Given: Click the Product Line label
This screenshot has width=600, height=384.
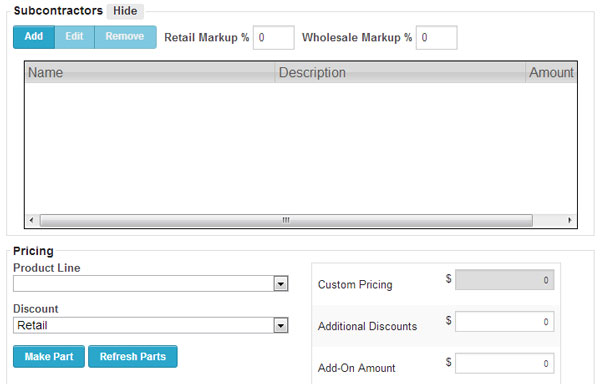Looking at the screenshot, I should point(47,268).
